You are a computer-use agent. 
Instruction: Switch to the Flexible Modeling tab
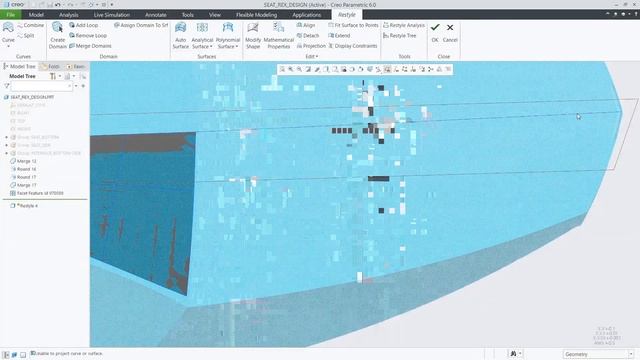point(256,15)
